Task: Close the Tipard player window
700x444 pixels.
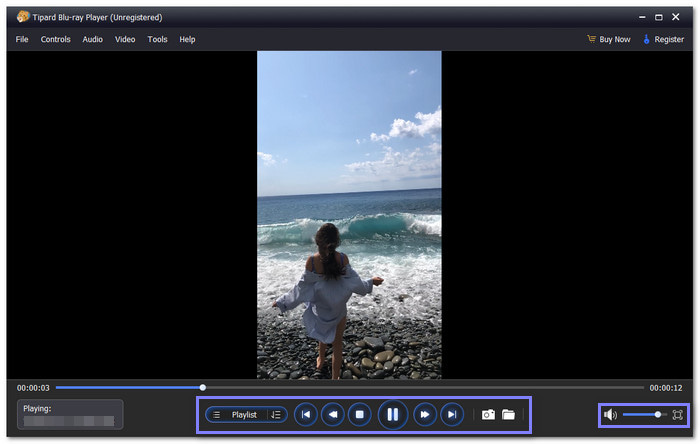Action: point(675,17)
